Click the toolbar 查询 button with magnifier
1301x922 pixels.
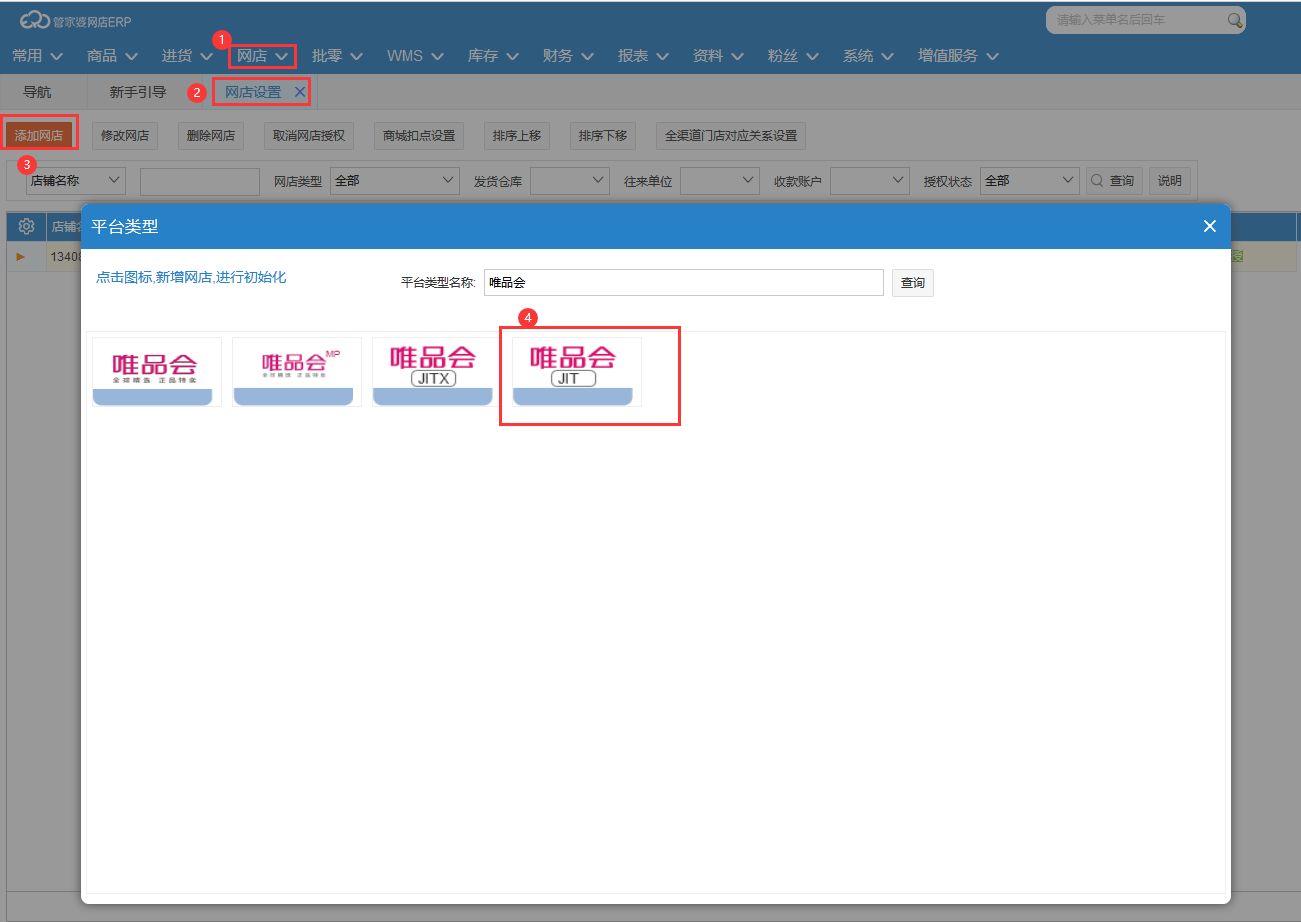click(1114, 181)
